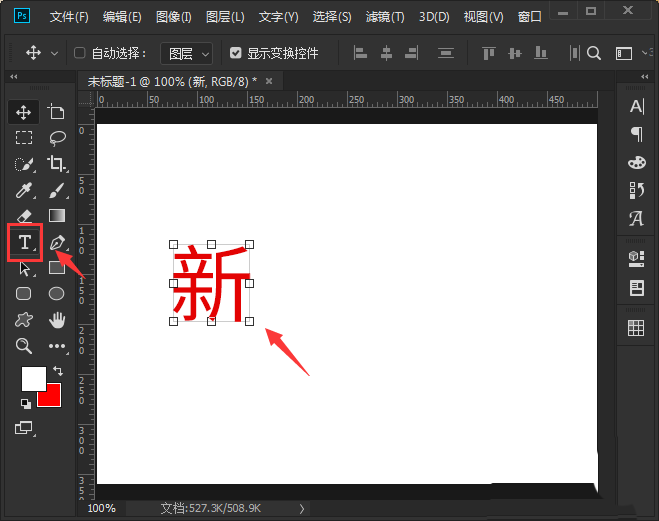Select the Rectangular Marquee tool
This screenshot has width=659, height=521.
pos(24,138)
